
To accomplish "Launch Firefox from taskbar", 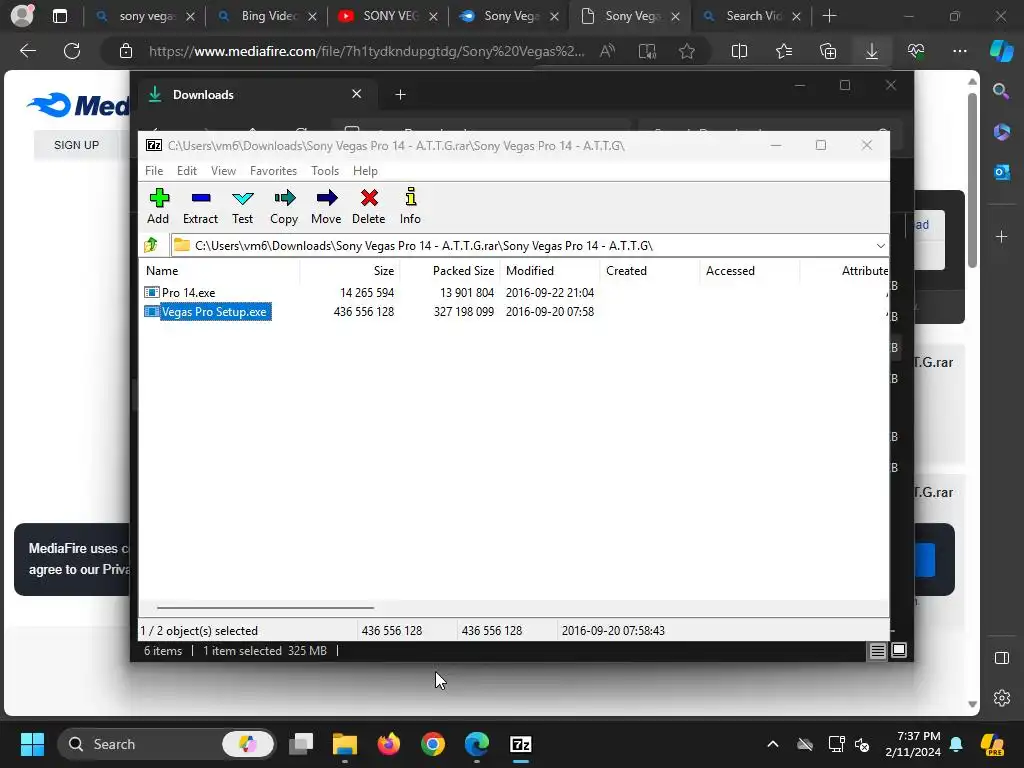I will pos(389,744).
